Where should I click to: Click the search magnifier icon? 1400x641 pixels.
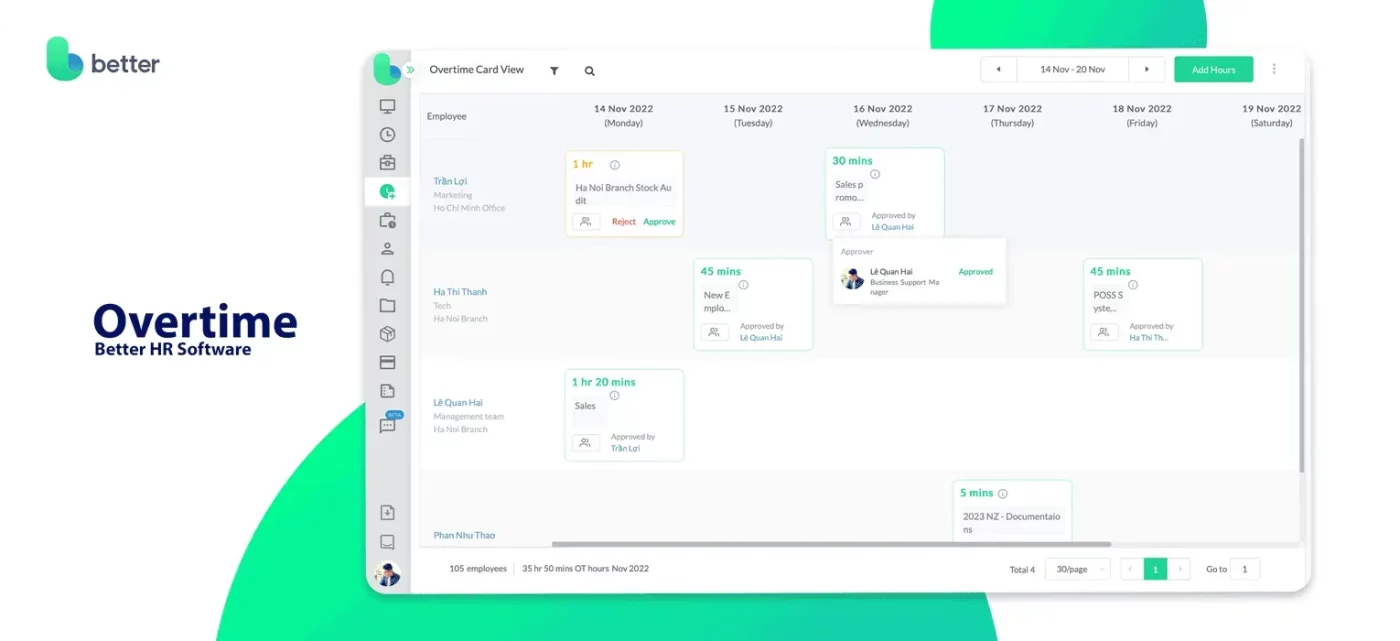589,71
